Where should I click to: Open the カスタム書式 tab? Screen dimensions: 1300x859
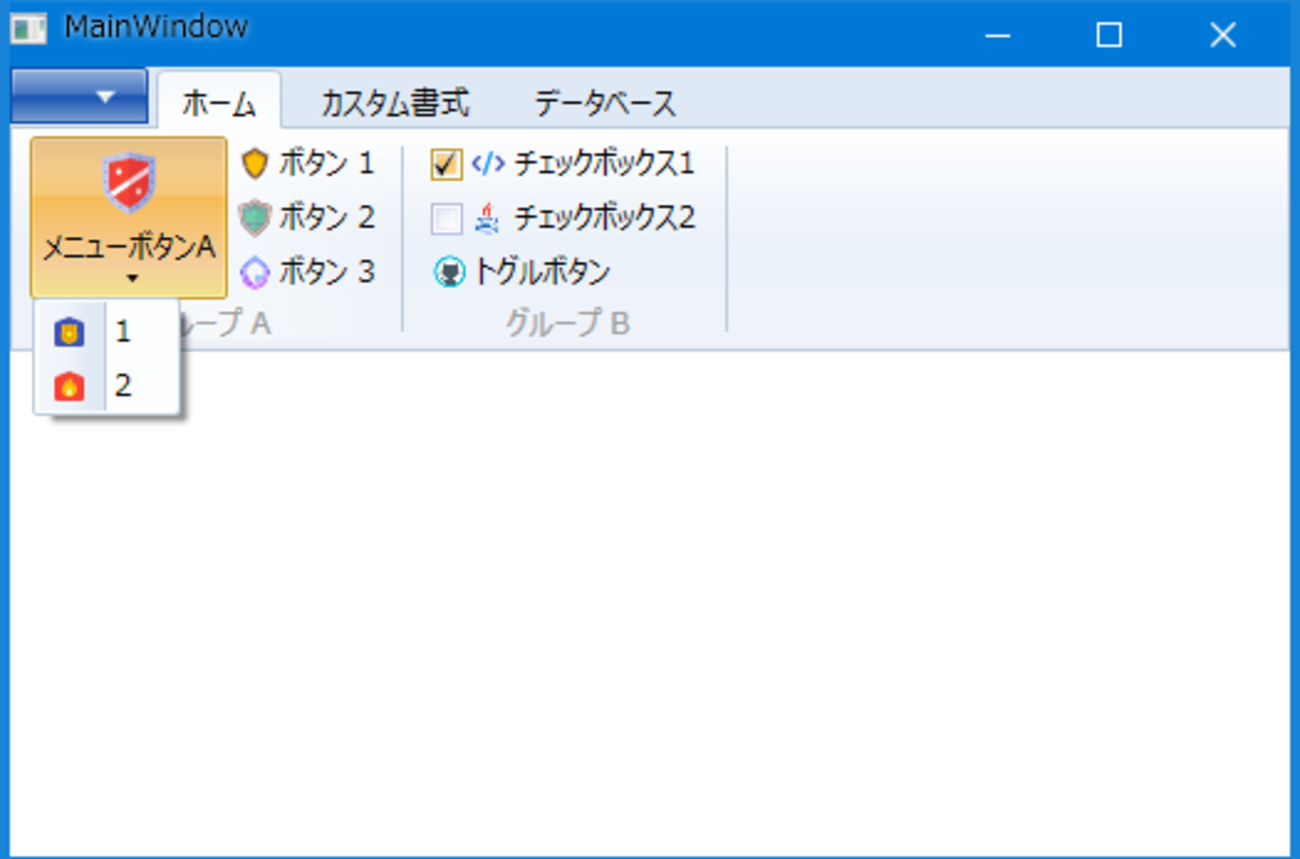point(394,103)
